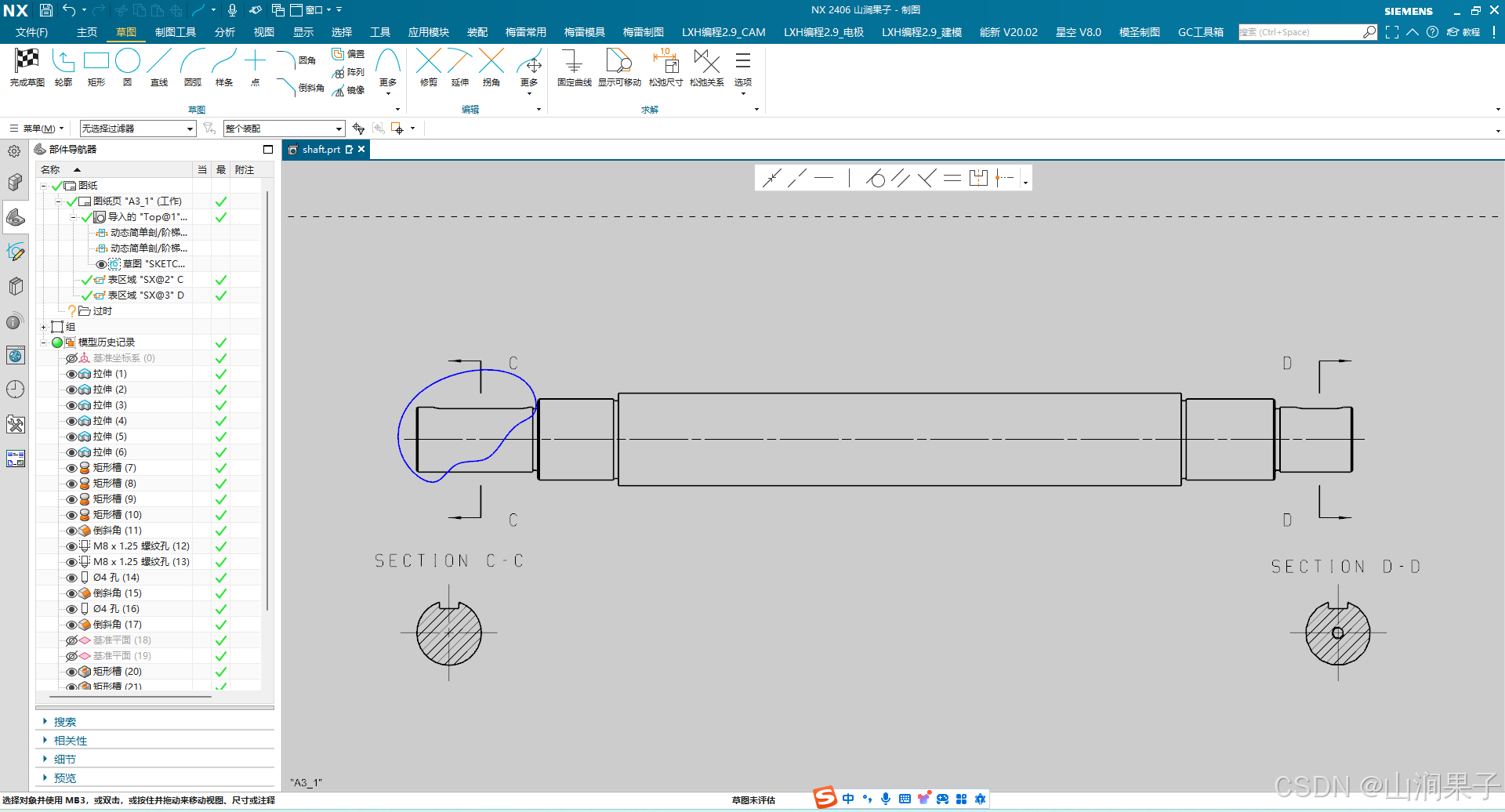
Task: Toggle visibility eye of Ø4 孔 (14)
Action: pyautogui.click(x=71, y=578)
